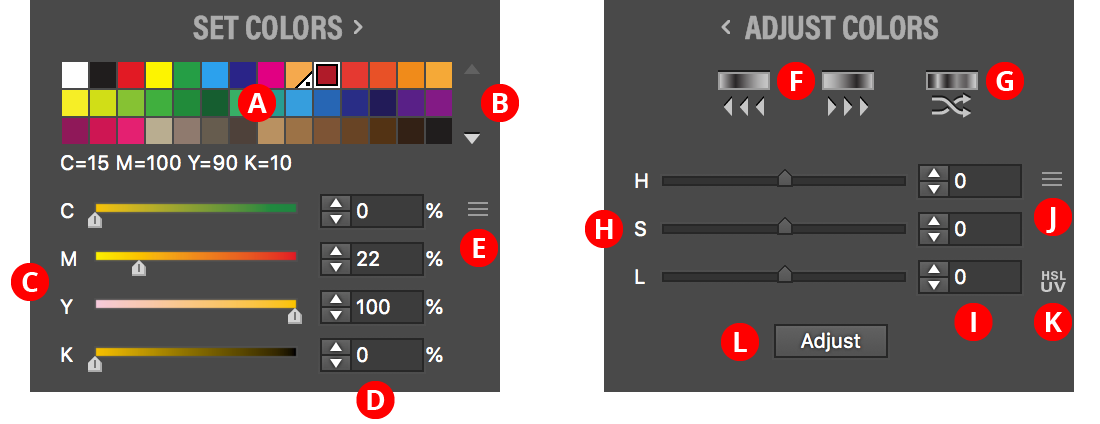Click the Hue slider handle
The height and width of the screenshot is (424, 1100).
pyautogui.click(x=785, y=180)
